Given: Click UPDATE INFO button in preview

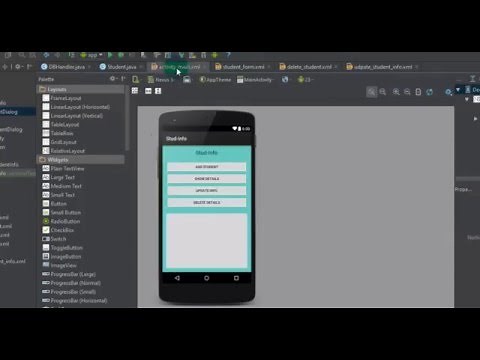Looking at the screenshot, I should [207, 191].
